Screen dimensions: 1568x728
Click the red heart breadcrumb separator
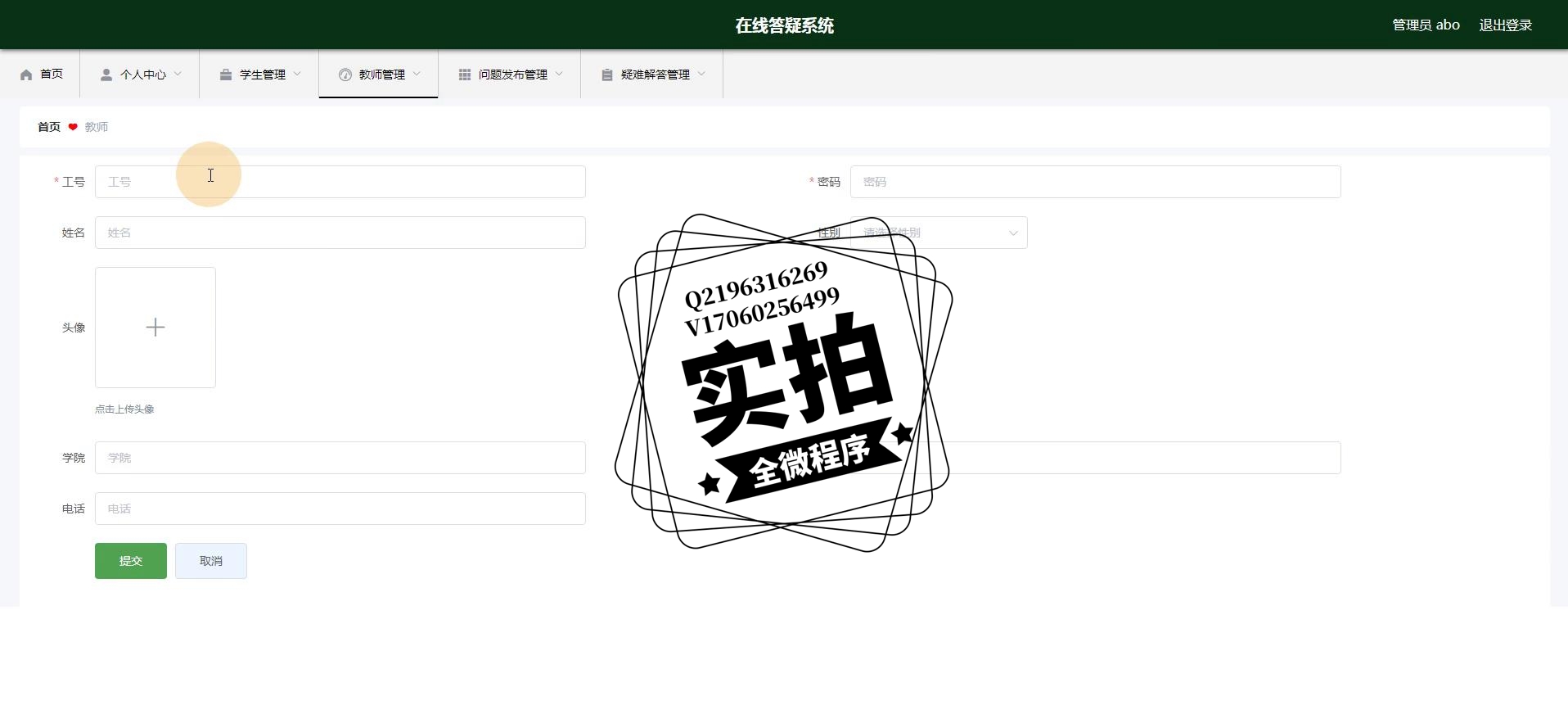point(73,127)
